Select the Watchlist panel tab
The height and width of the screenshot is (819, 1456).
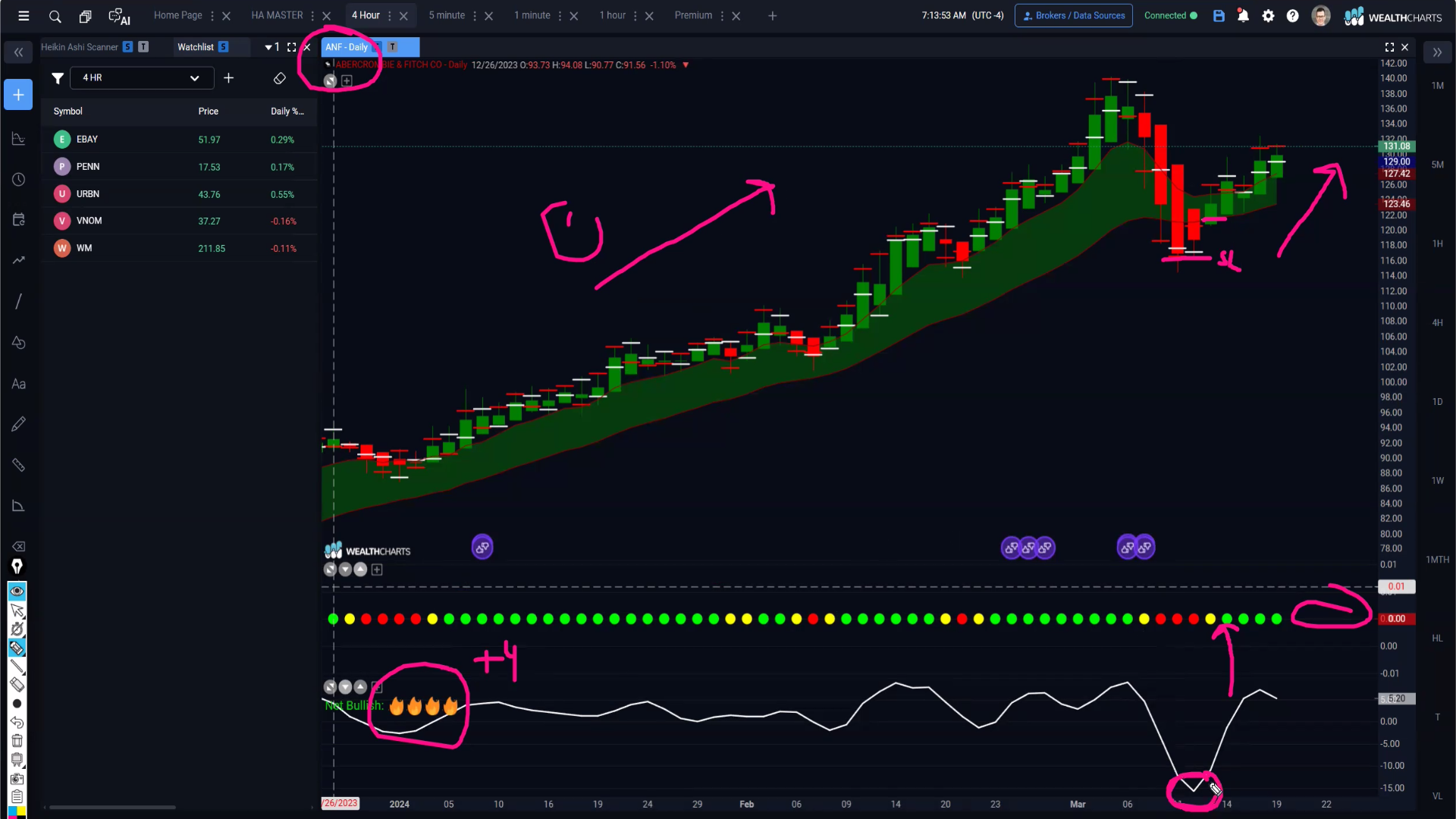pyautogui.click(x=196, y=47)
